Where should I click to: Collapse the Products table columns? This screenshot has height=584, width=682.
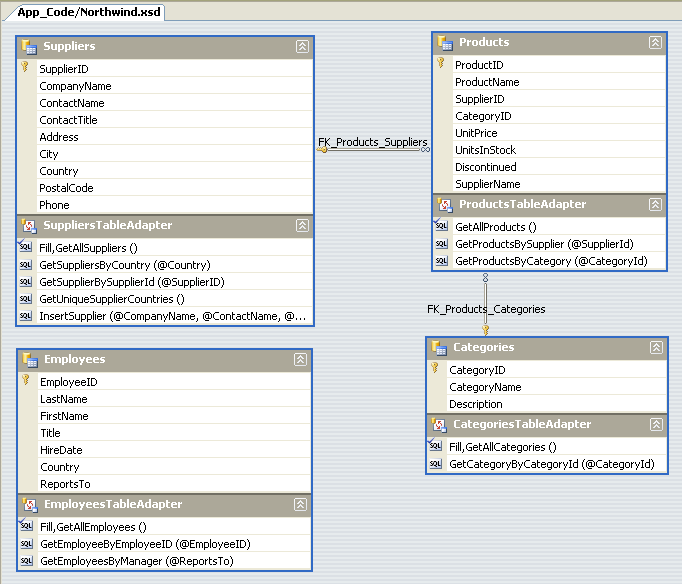[655, 42]
